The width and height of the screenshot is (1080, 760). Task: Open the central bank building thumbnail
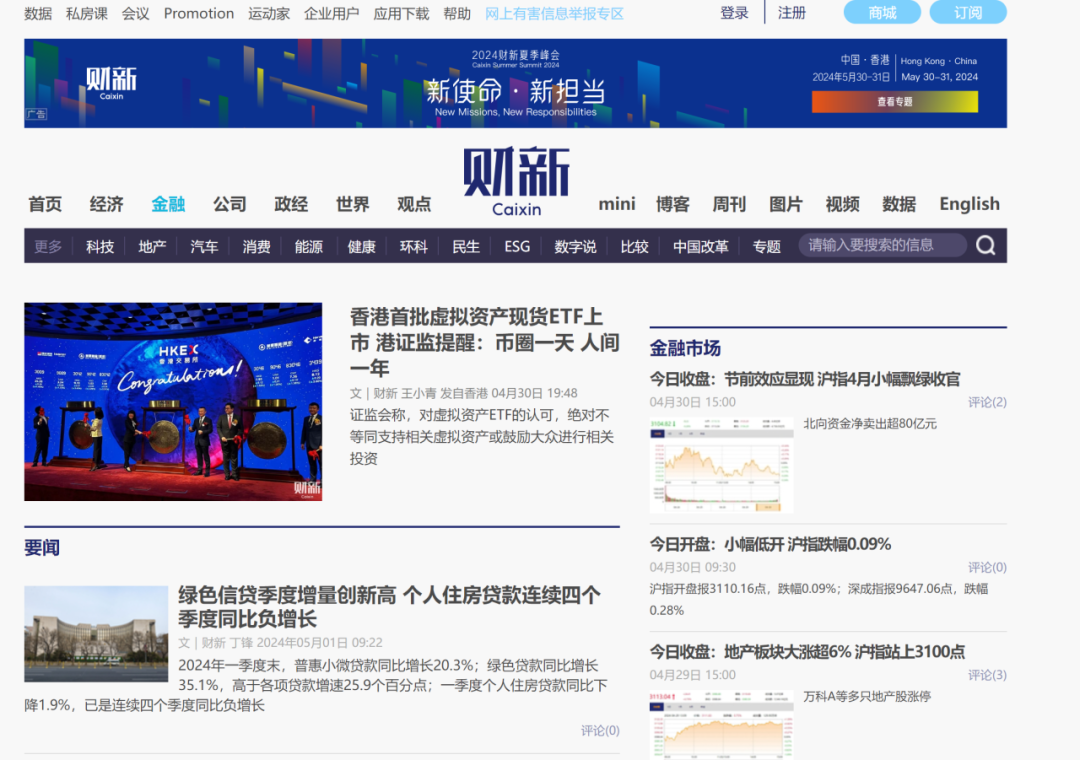[96, 634]
